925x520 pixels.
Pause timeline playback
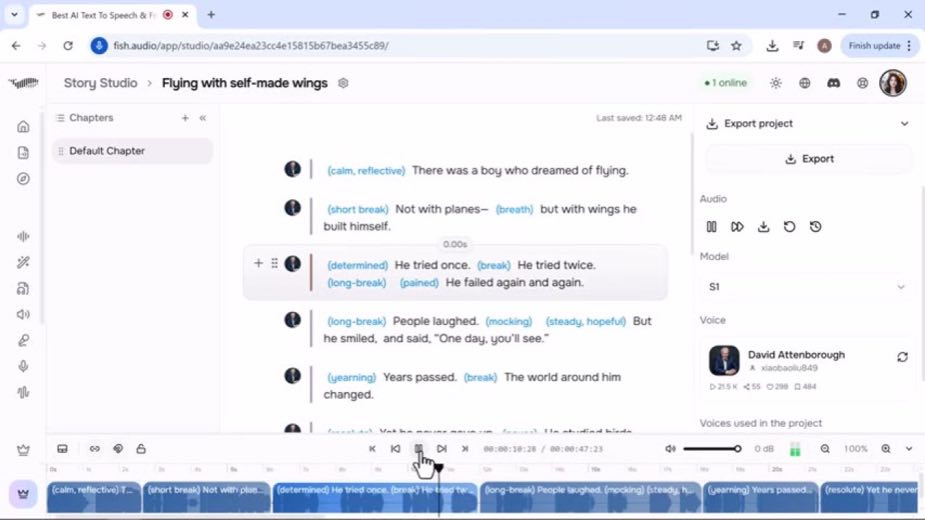pos(418,449)
